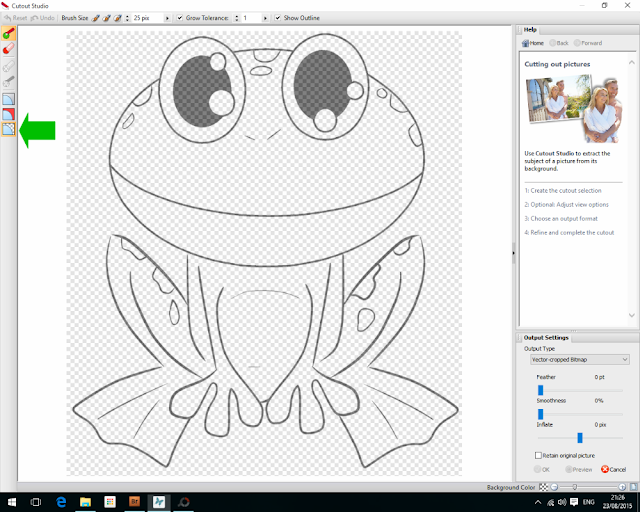640x512 pixels.
Task: Open the background color picker icon
Action: (543, 487)
